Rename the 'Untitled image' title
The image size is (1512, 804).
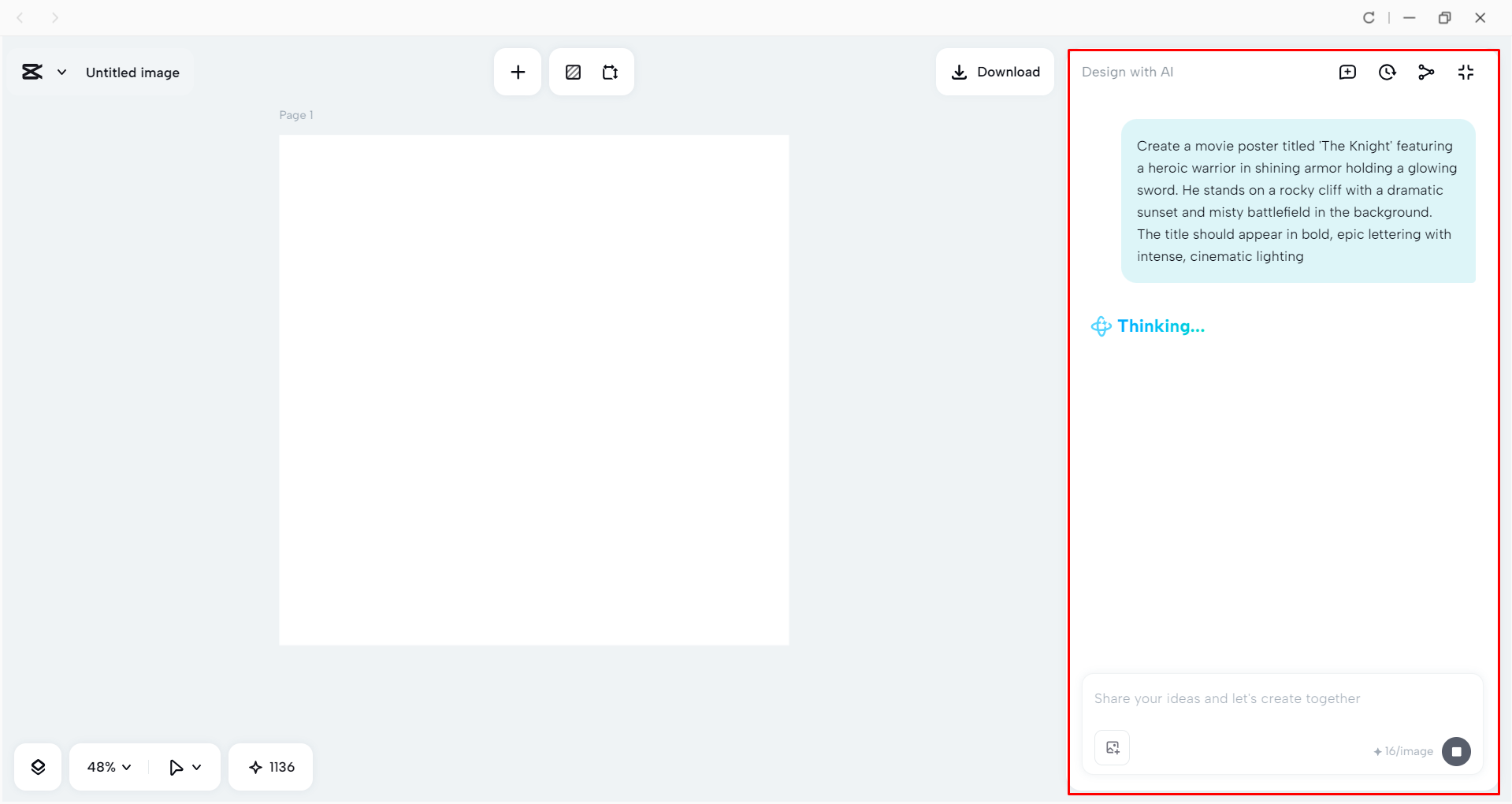coord(132,73)
